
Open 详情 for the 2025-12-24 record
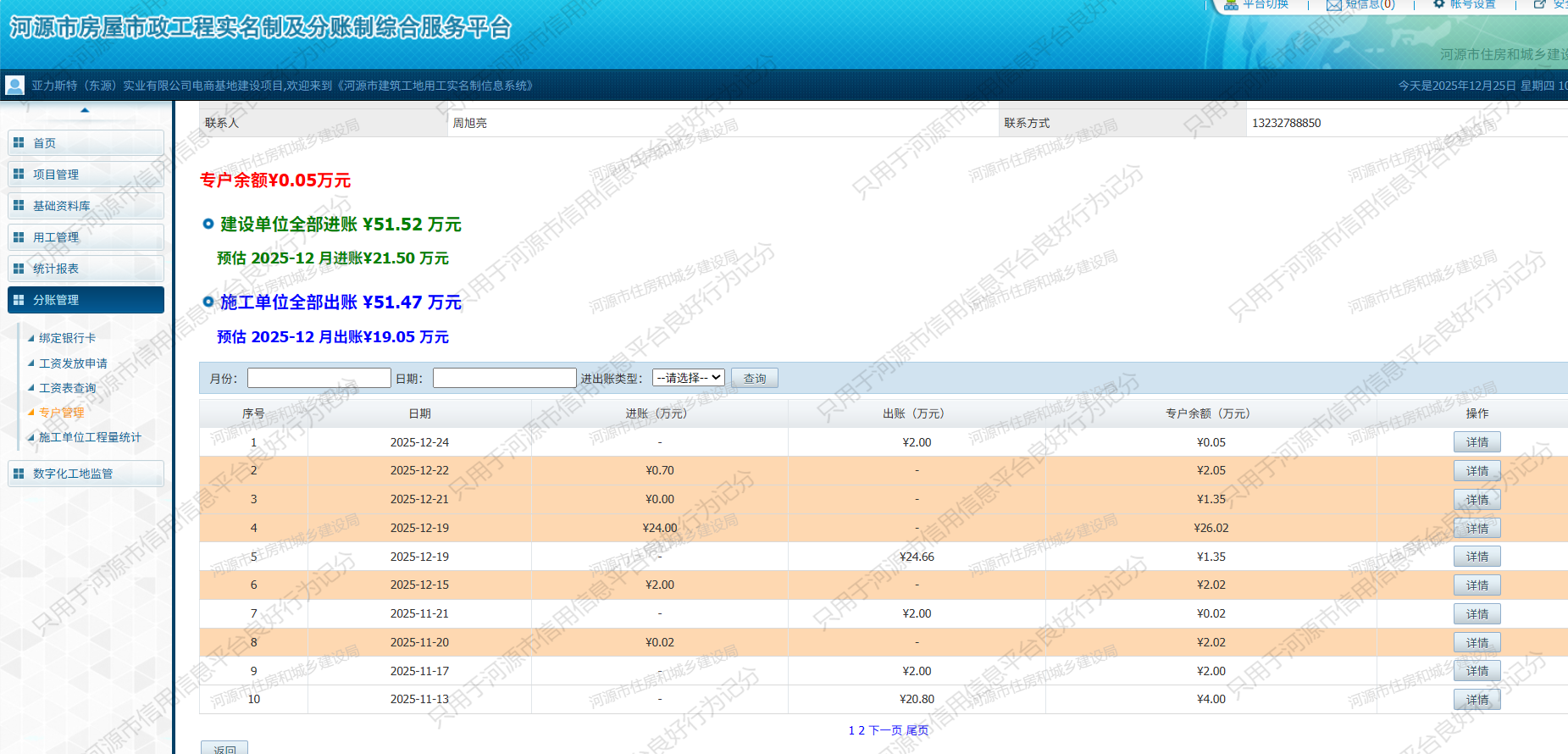coord(1477,442)
